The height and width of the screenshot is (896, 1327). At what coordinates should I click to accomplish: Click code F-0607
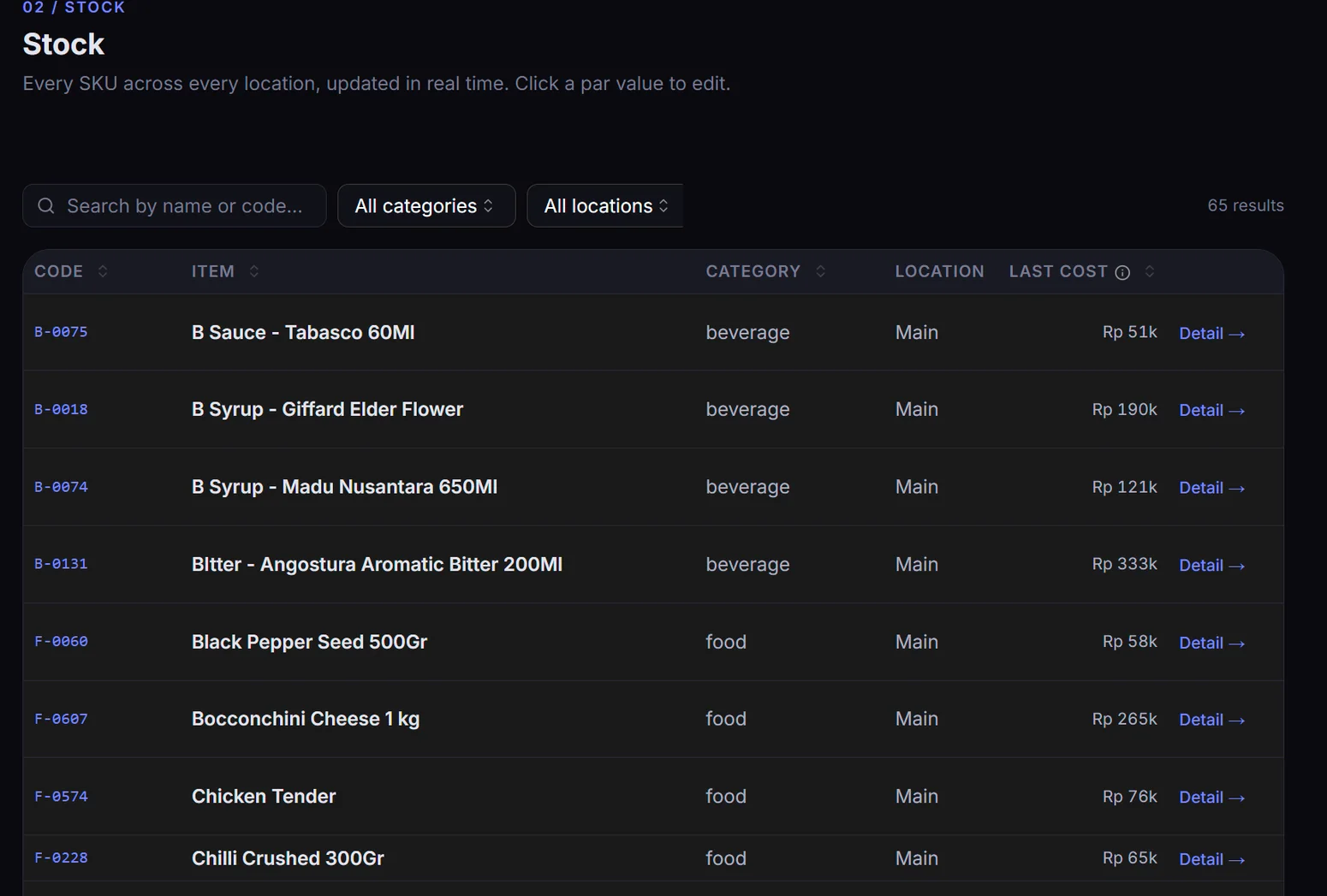point(61,719)
